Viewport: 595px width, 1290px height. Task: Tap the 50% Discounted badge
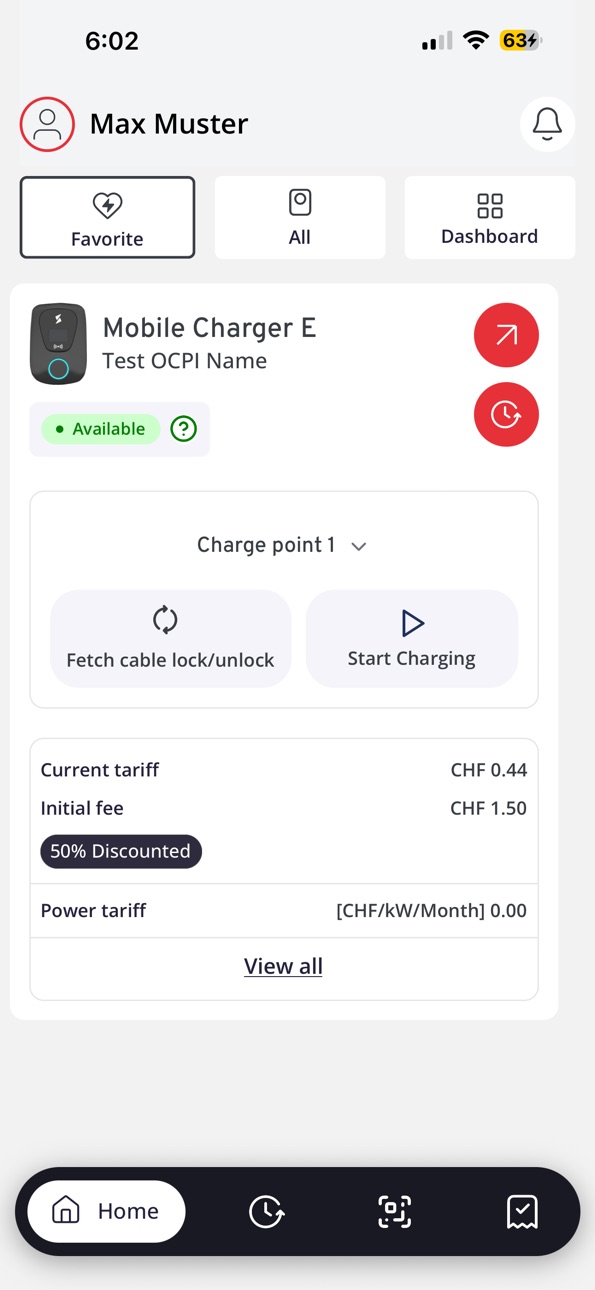(121, 851)
